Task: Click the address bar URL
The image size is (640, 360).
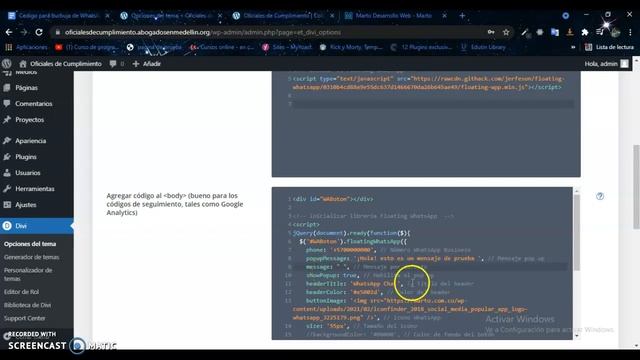Action: pos(202,32)
